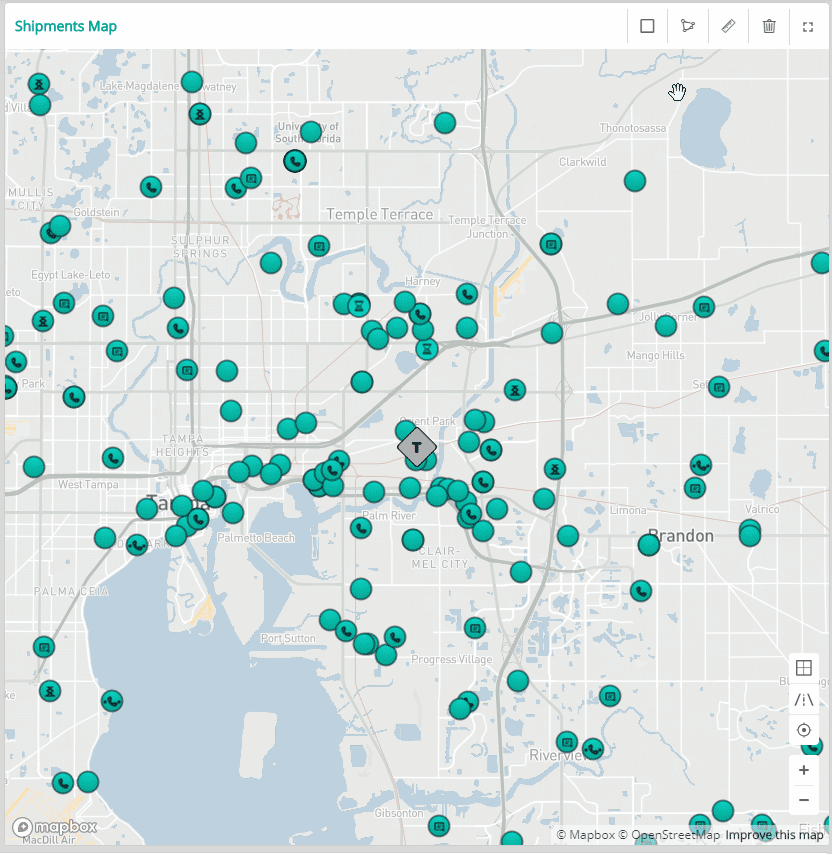832x854 pixels.
Task: Select the phone marker in Tampa Heights
Action: (x=113, y=458)
